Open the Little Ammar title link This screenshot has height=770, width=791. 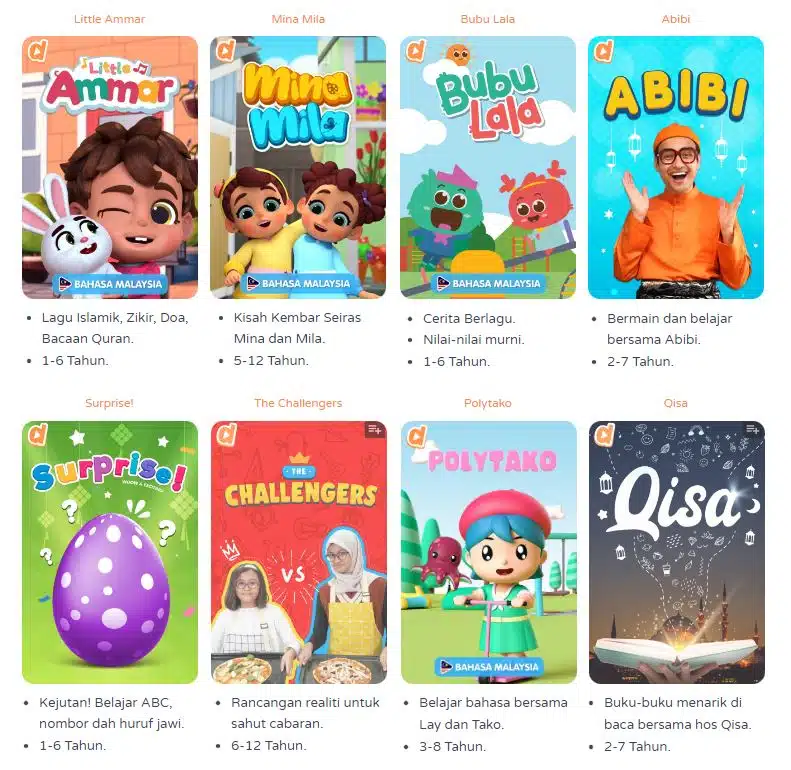[109, 19]
